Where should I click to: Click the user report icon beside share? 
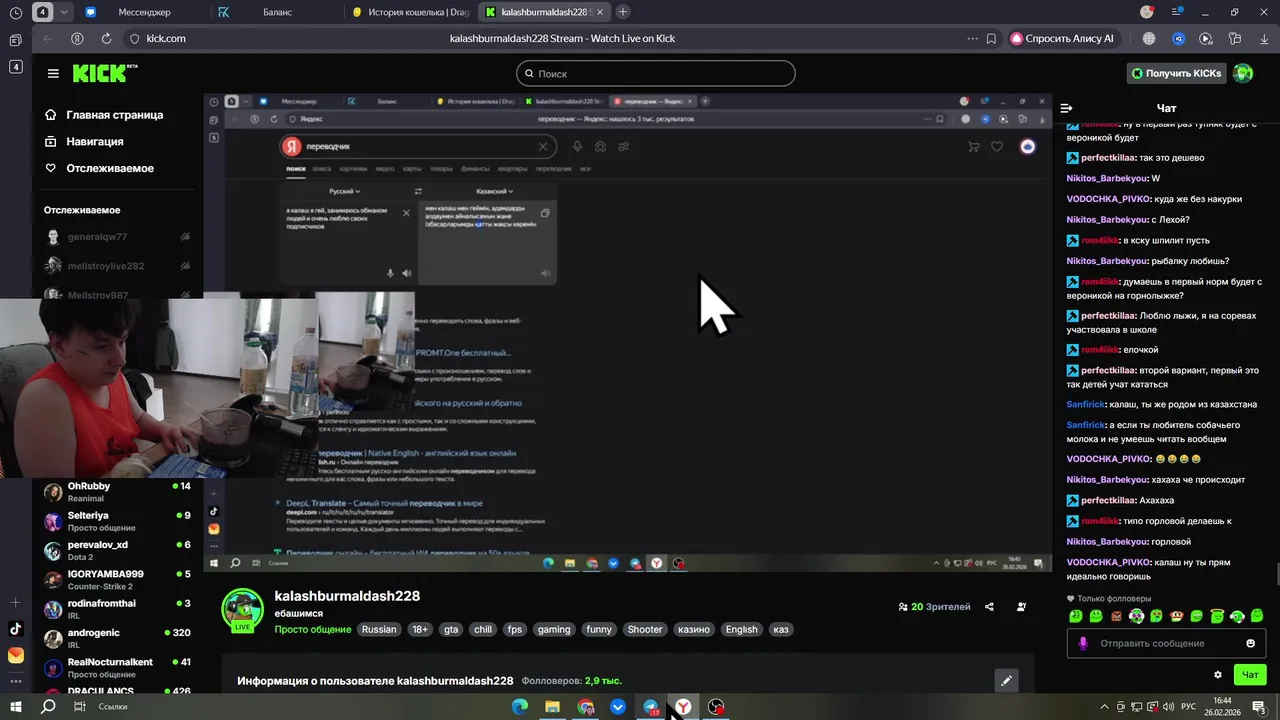(1021, 607)
